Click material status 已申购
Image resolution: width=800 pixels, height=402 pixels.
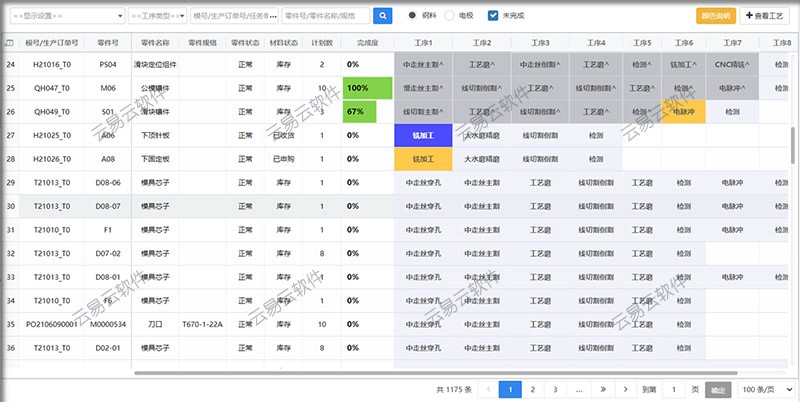pyautogui.click(x=283, y=159)
